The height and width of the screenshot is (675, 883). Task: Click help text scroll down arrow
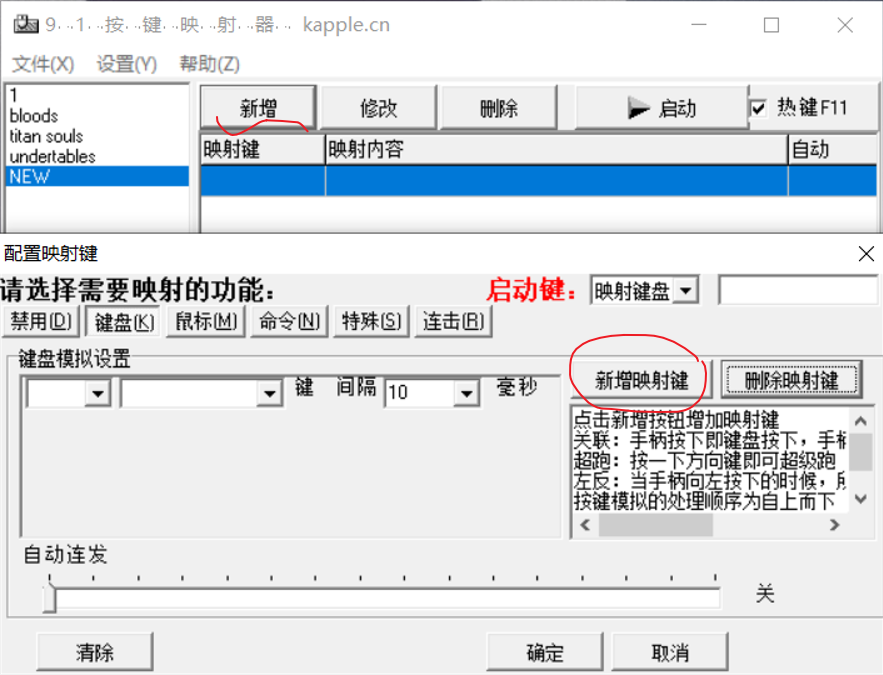[x=860, y=499]
